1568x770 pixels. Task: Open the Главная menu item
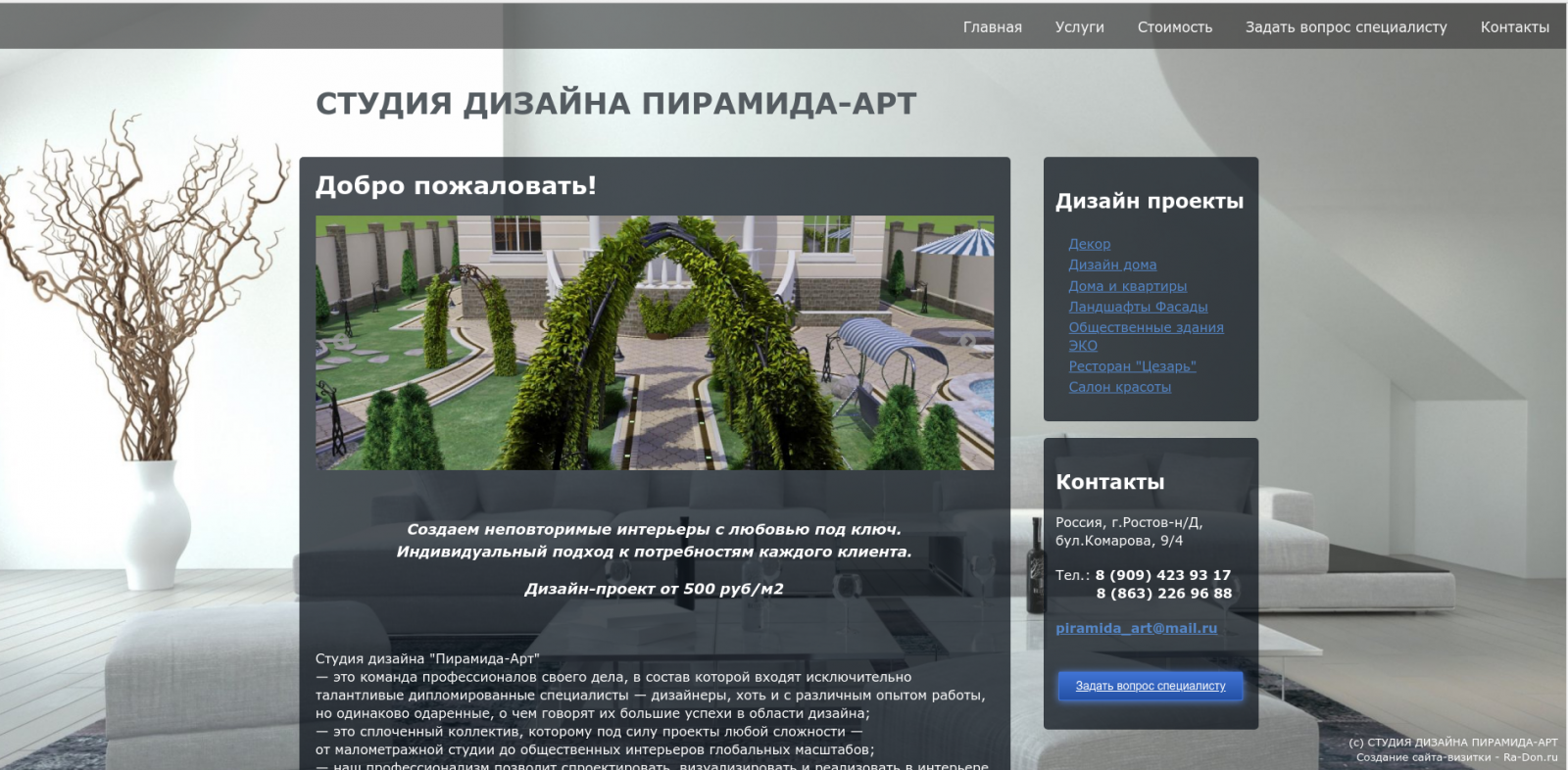point(992,27)
